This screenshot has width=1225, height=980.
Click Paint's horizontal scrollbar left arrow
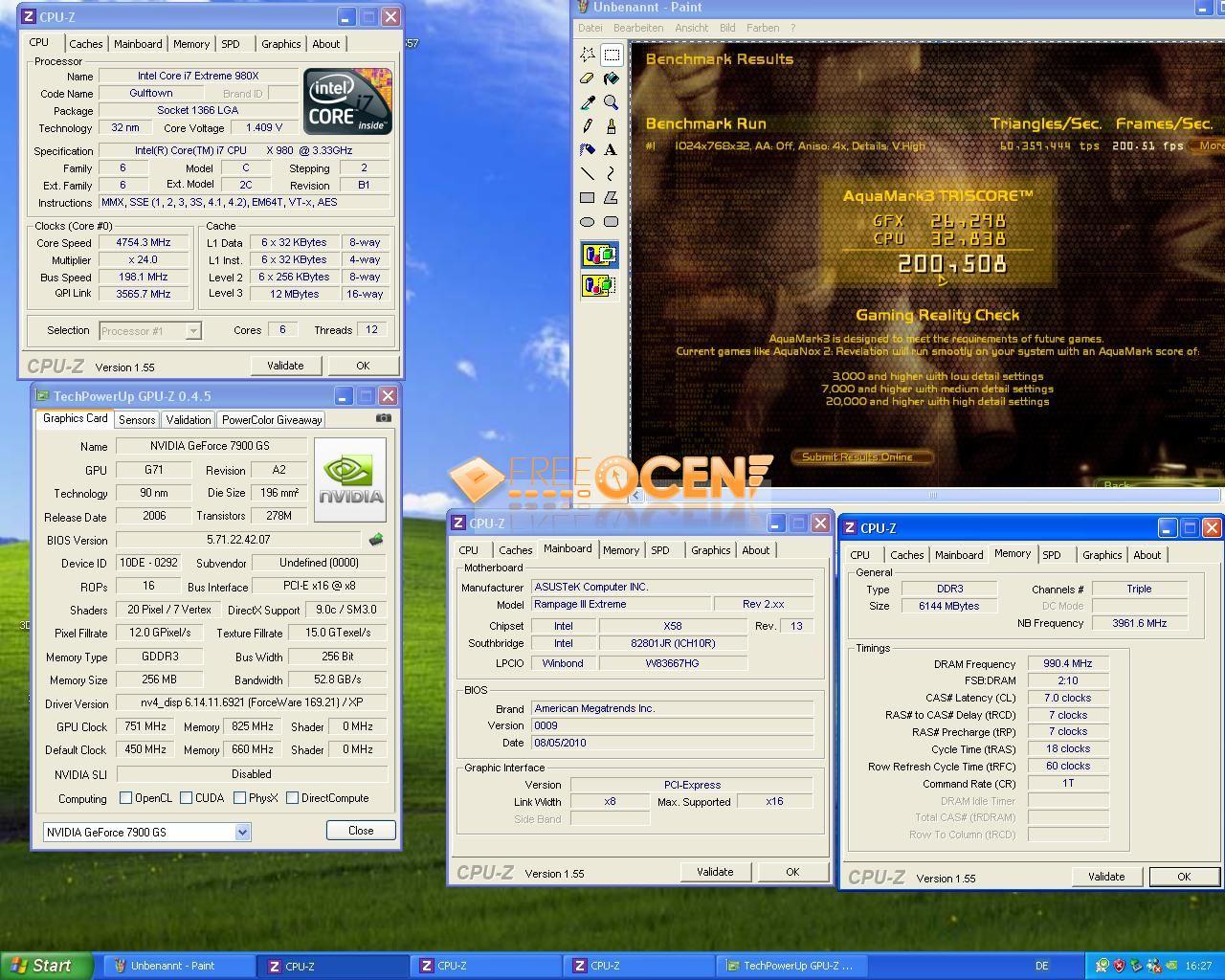tap(636, 496)
